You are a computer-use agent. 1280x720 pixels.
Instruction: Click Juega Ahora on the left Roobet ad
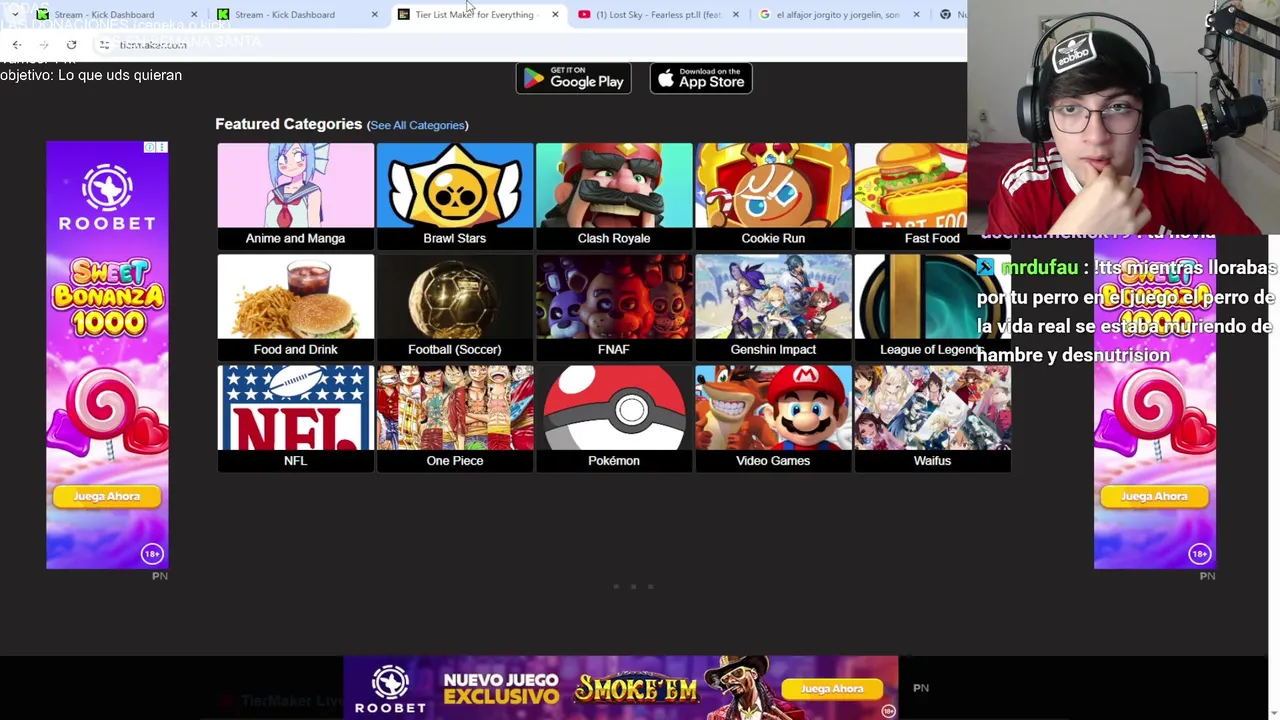tap(107, 496)
